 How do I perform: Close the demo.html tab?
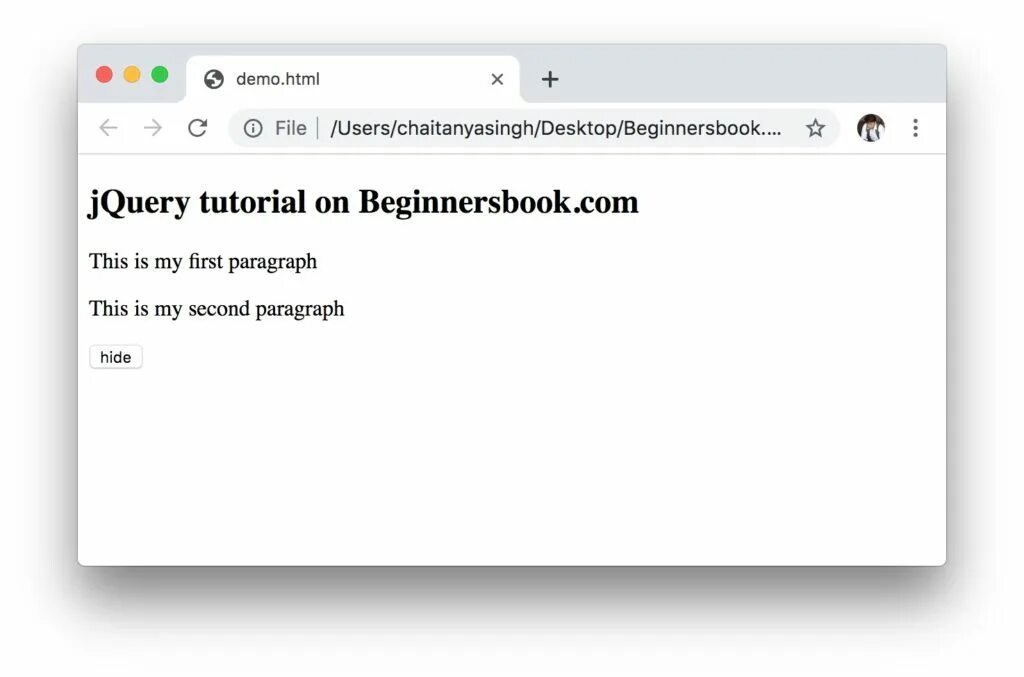[497, 80]
